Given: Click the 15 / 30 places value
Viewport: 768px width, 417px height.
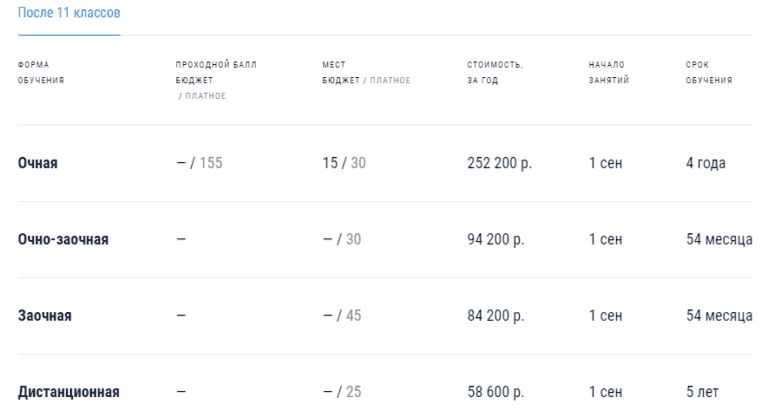Looking at the screenshot, I should 344,163.
